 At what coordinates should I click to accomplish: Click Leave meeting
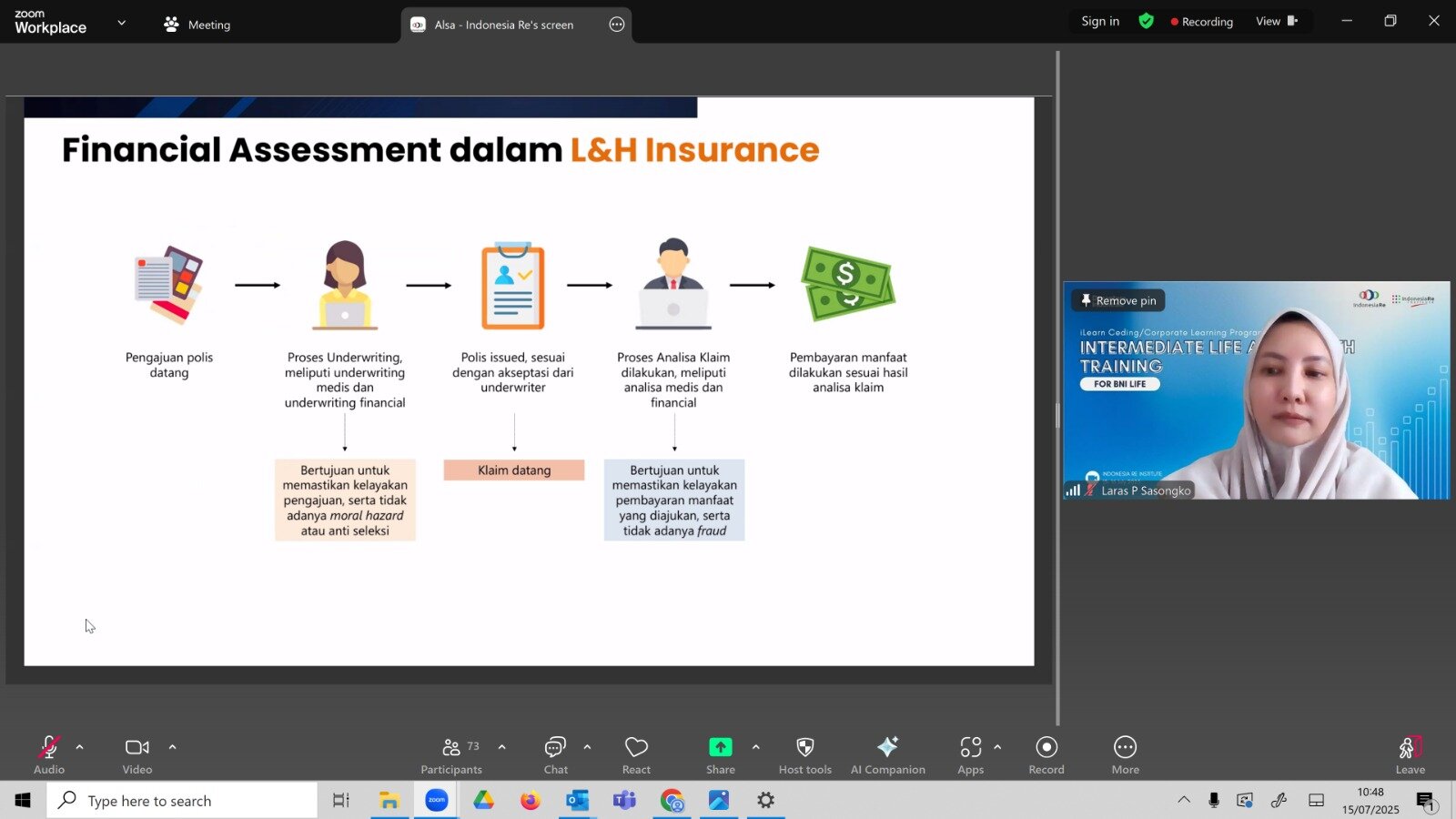tap(1410, 754)
